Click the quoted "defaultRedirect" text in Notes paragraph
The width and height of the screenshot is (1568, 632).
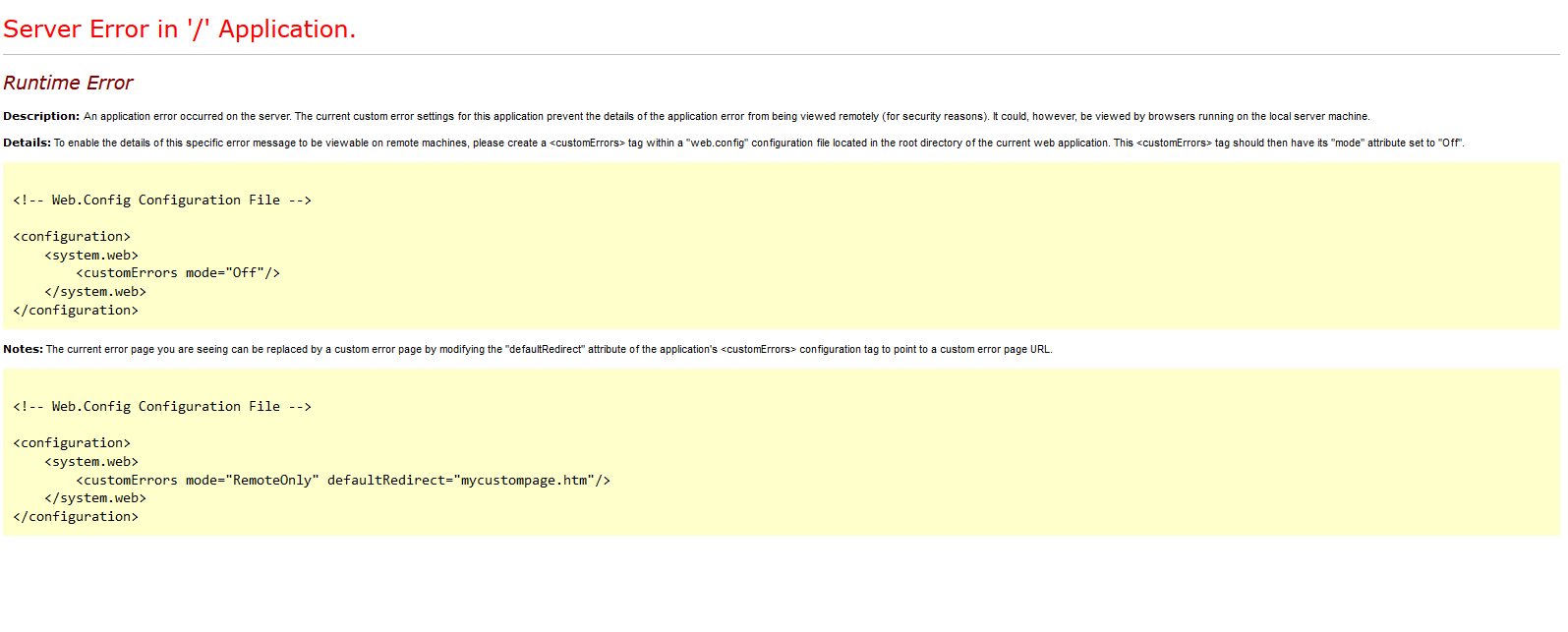point(545,350)
